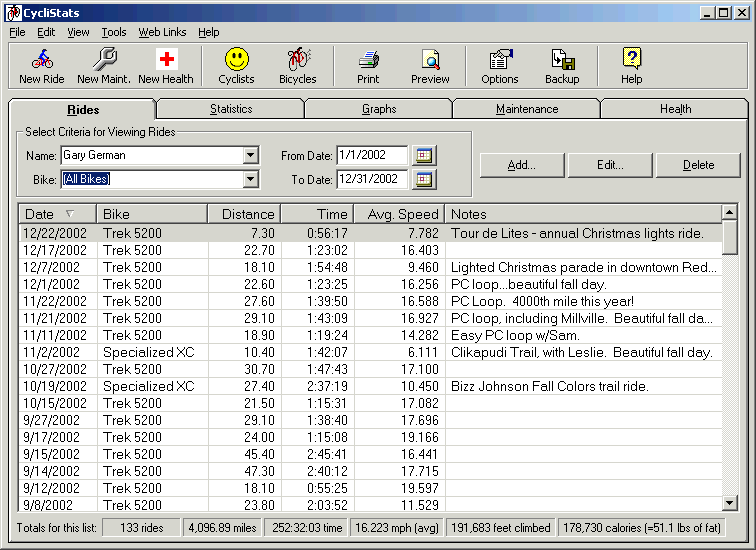
Task: Switch to the Graphs tab
Action: 379,109
